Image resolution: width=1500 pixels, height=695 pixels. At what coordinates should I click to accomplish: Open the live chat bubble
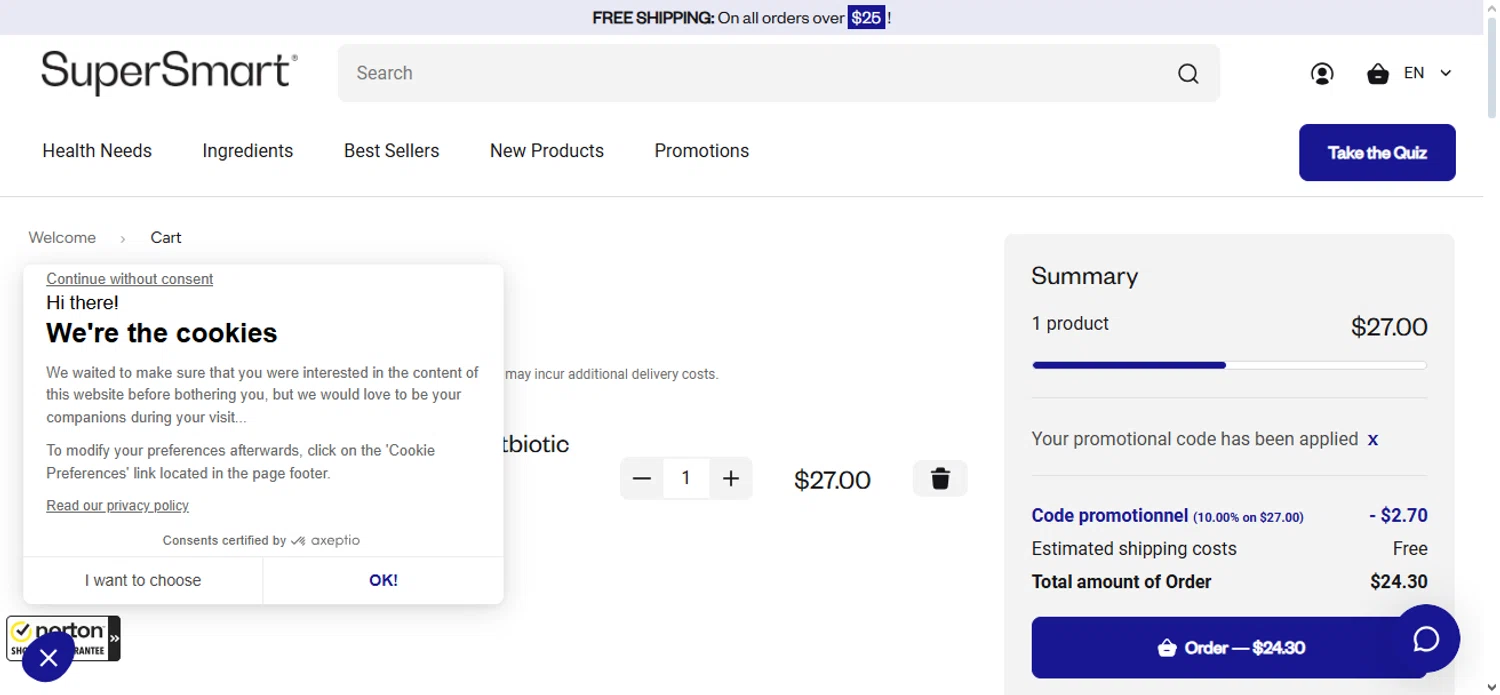[x=1426, y=638]
